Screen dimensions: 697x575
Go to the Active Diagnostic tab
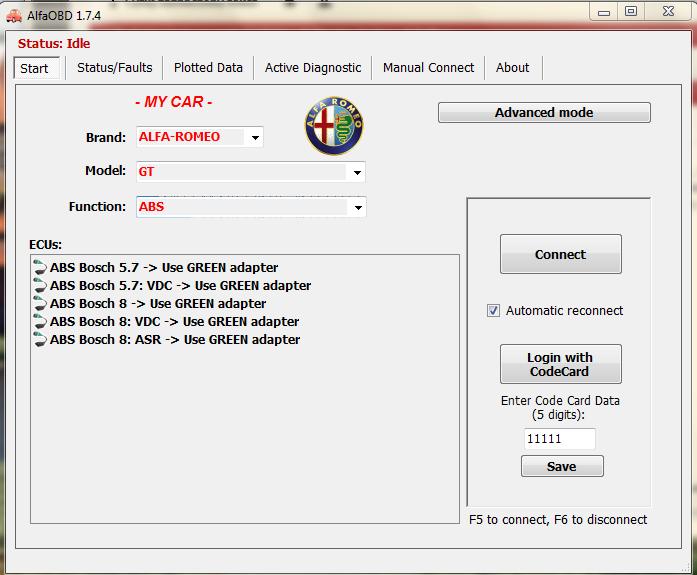coord(313,68)
